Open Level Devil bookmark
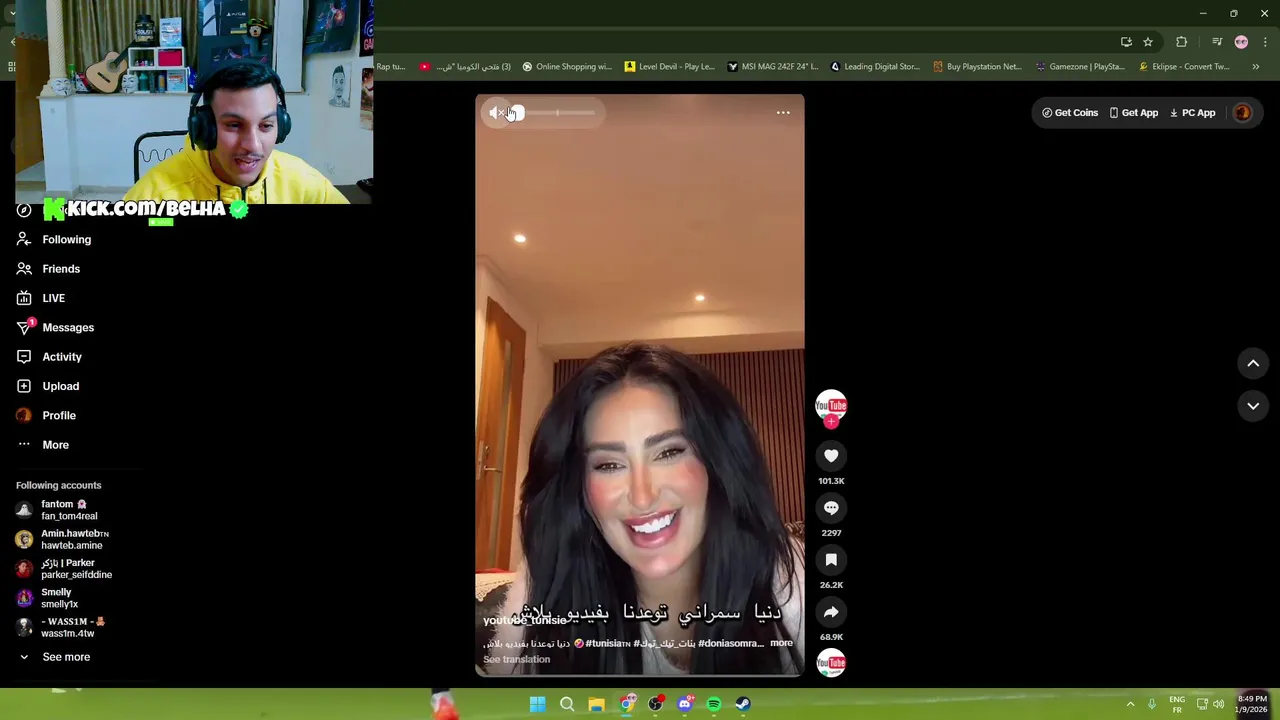Screen dimensions: 1280x720 (670, 67)
